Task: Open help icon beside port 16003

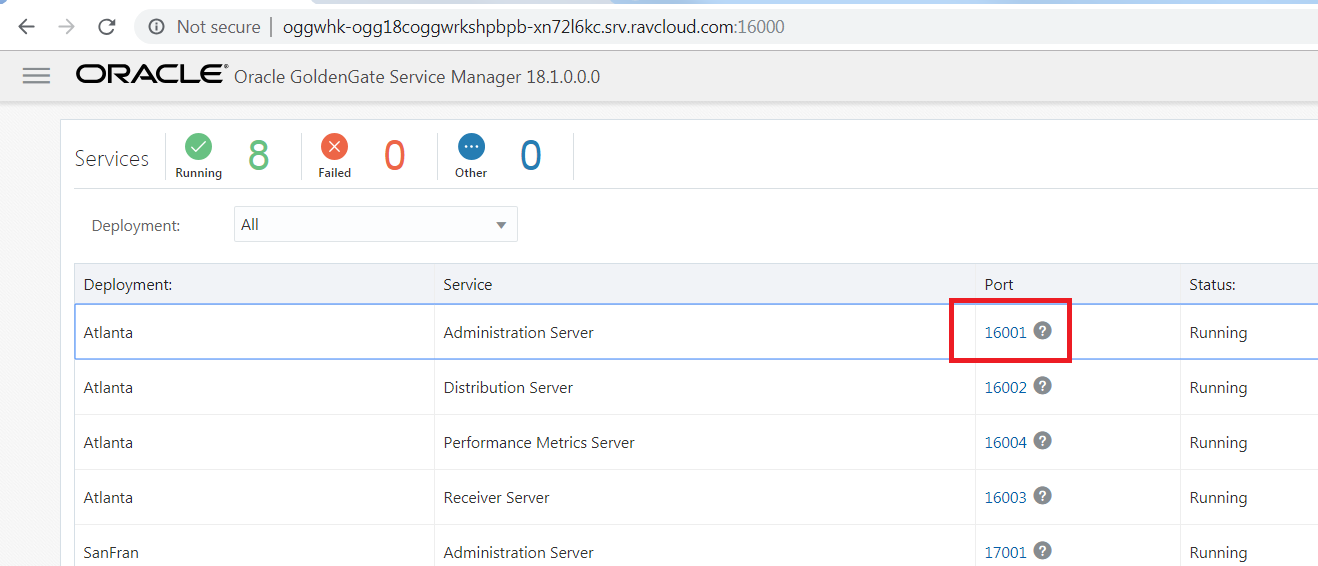Action: 1043,495
